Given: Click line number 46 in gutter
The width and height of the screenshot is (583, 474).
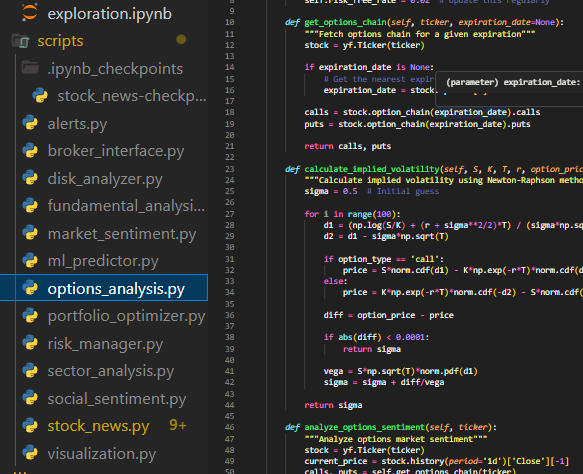Looking at the screenshot, I should click(230, 427).
